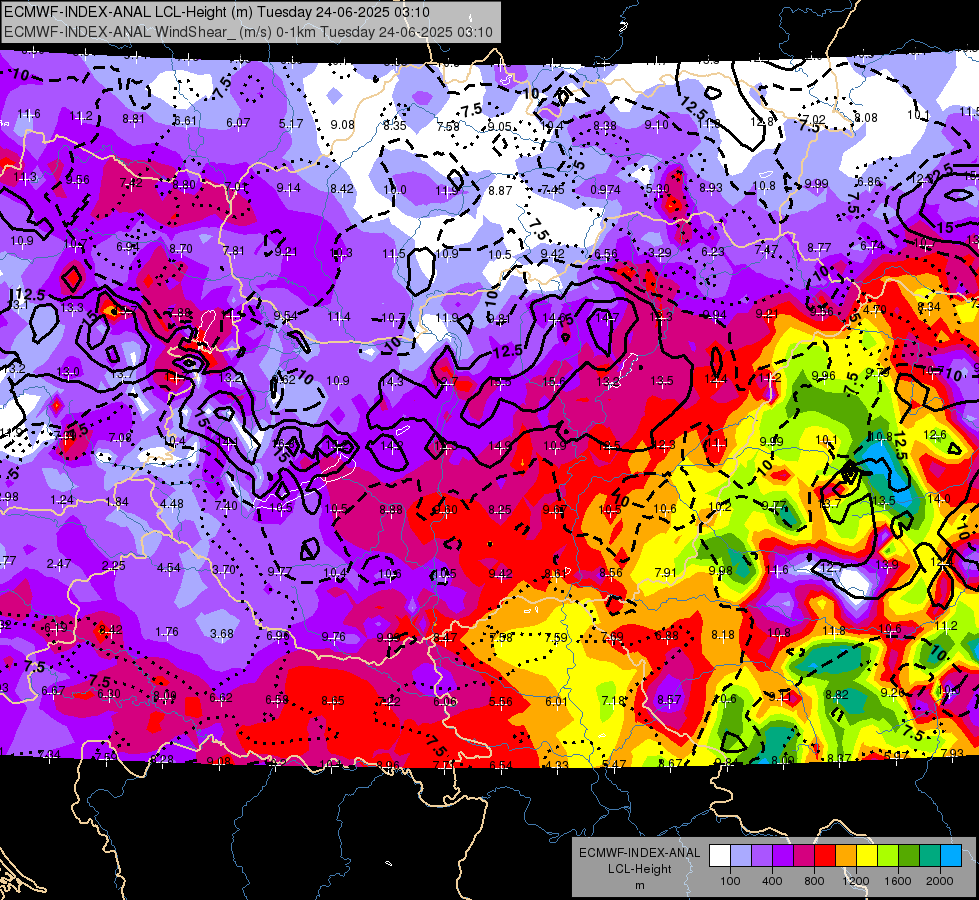This screenshot has width=979, height=900.
Task: Click the map value 14.0
Action: coord(938,498)
